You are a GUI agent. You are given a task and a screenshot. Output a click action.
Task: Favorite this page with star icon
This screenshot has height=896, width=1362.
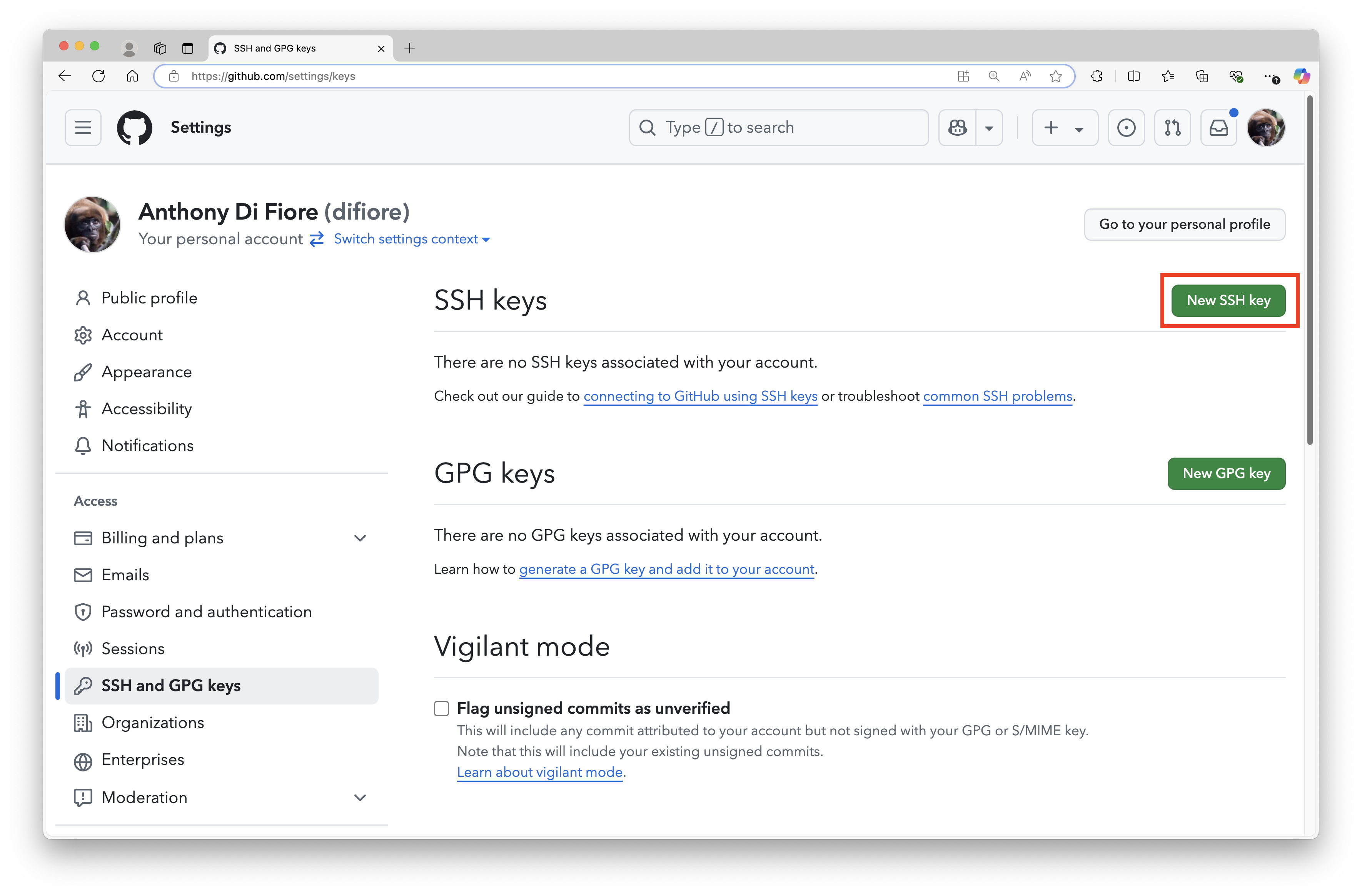1056,76
